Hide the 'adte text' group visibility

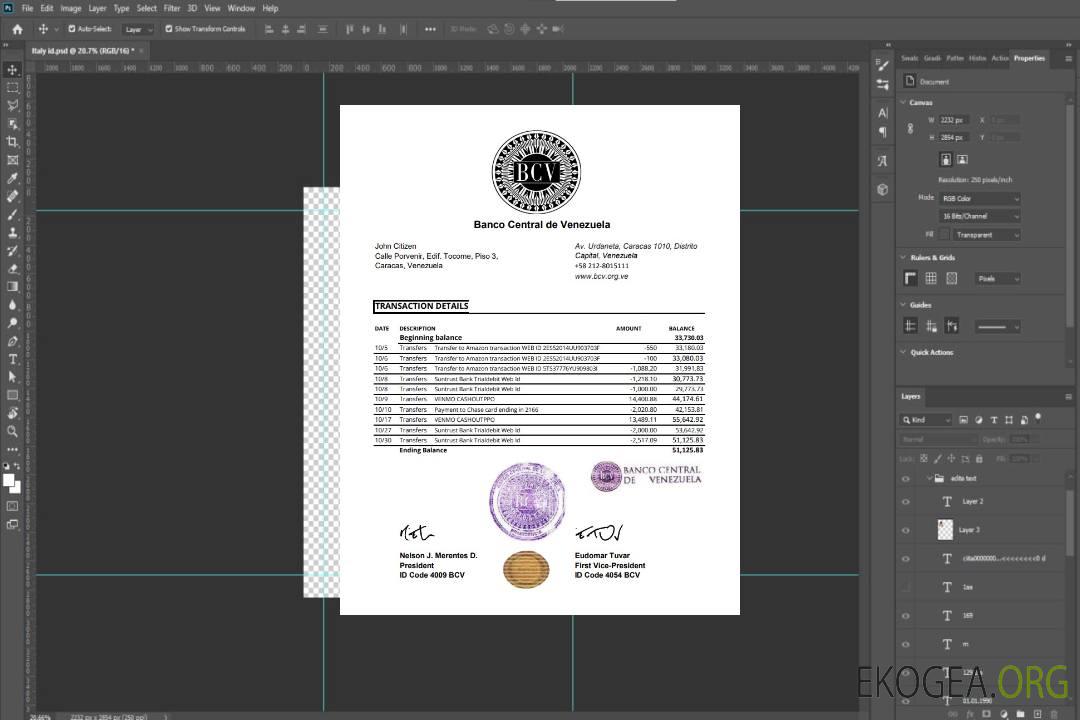tap(906, 478)
